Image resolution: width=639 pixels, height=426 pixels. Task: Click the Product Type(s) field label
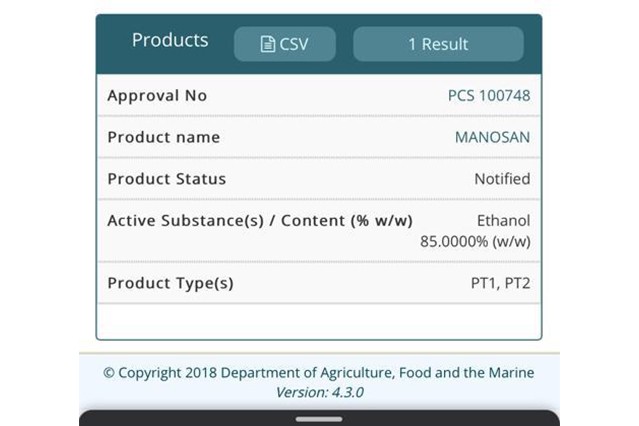coord(170,283)
